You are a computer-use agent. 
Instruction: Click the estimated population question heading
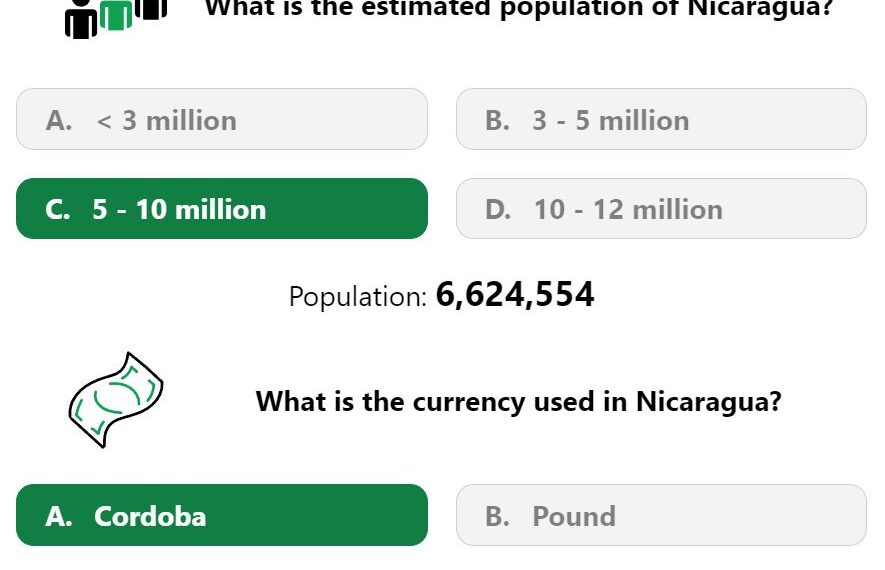[x=519, y=9]
